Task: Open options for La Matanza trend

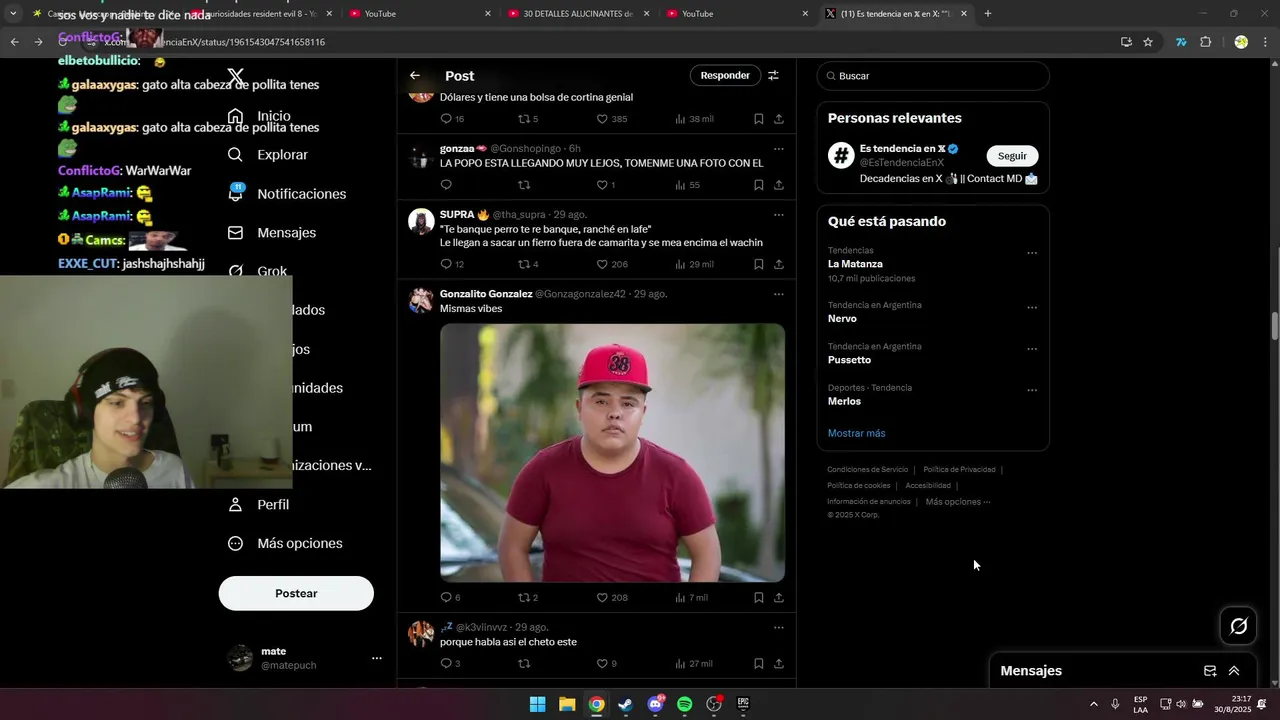Action: coord(1032,253)
